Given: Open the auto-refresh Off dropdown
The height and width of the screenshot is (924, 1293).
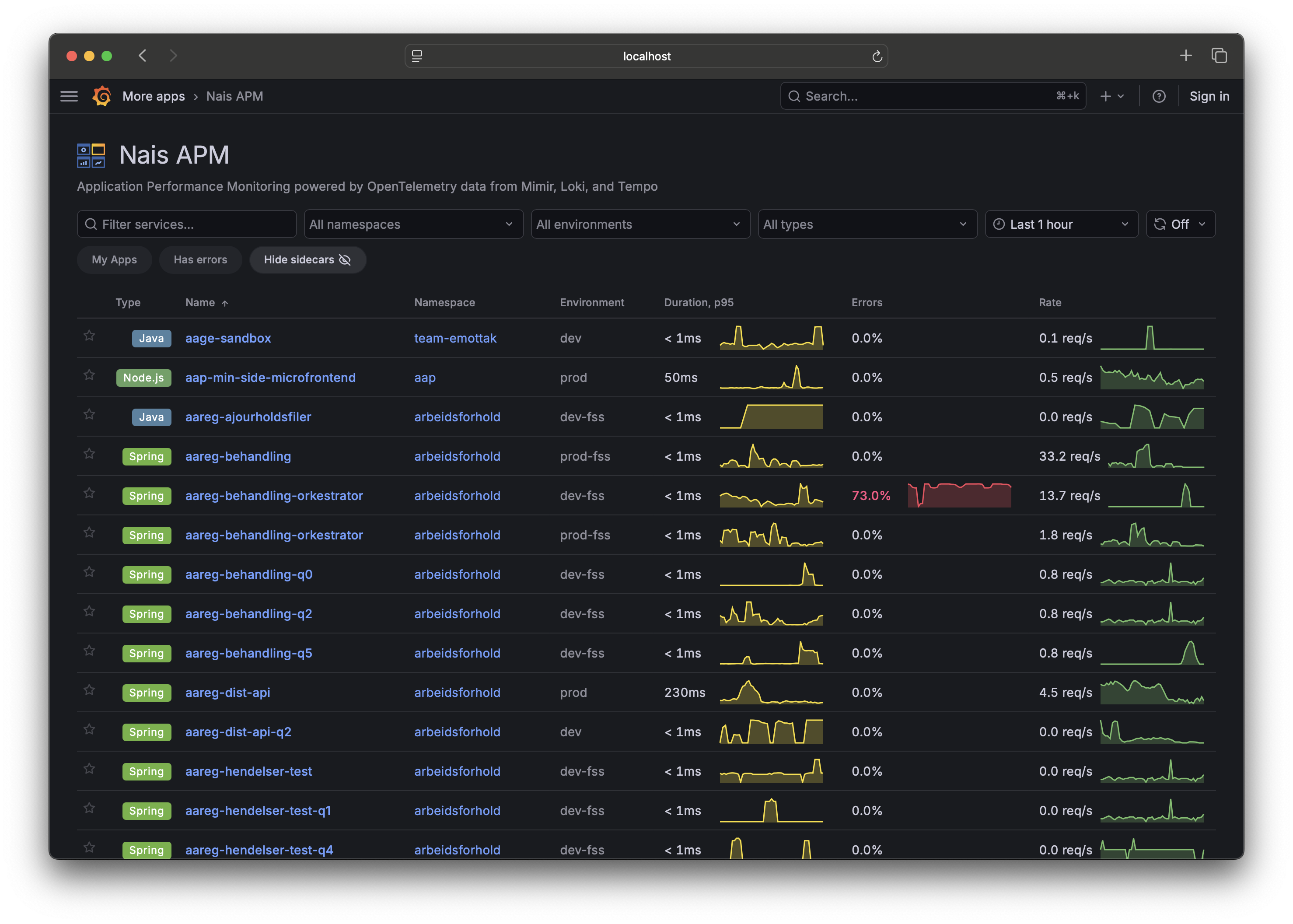Looking at the screenshot, I should click(x=1181, y=224).
